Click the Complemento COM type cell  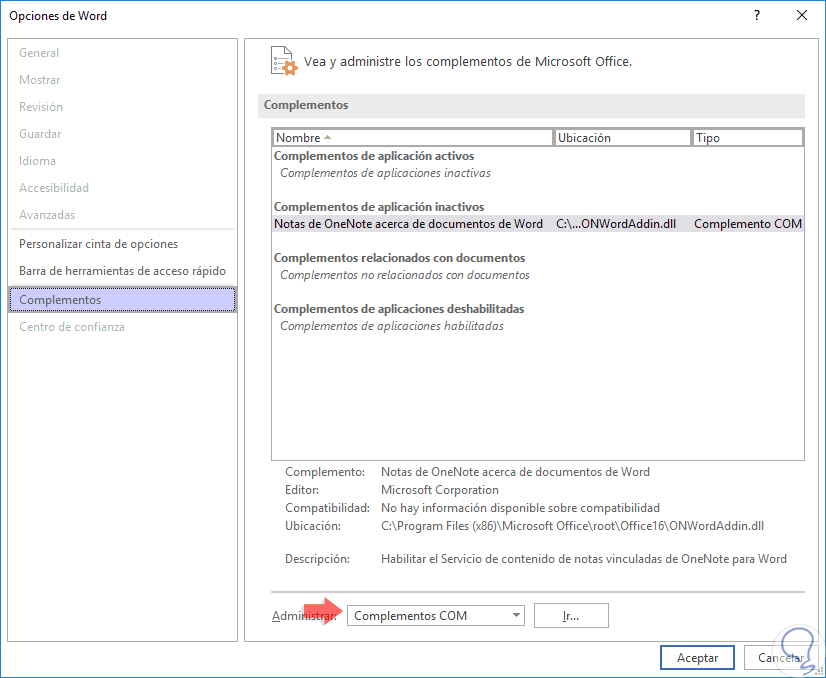748,224
